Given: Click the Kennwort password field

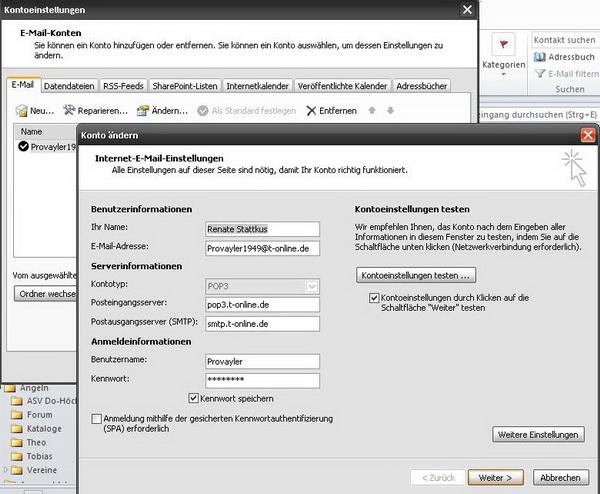Looking at the screenshot, I should [262, 380].
